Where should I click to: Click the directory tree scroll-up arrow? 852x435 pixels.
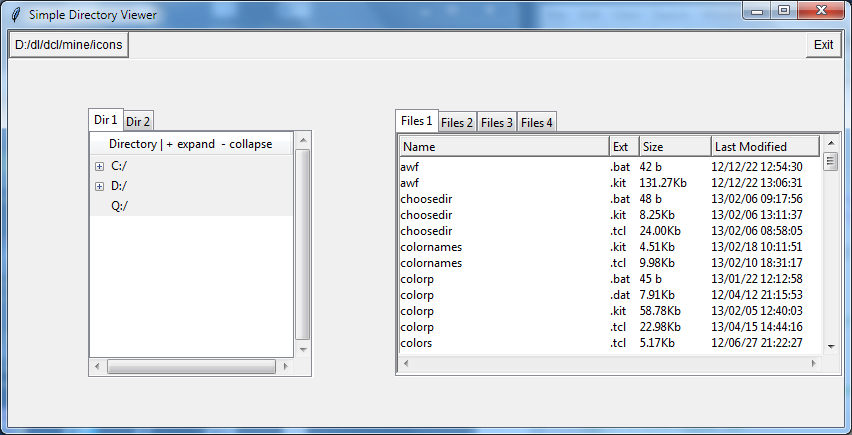coord(303,140)
